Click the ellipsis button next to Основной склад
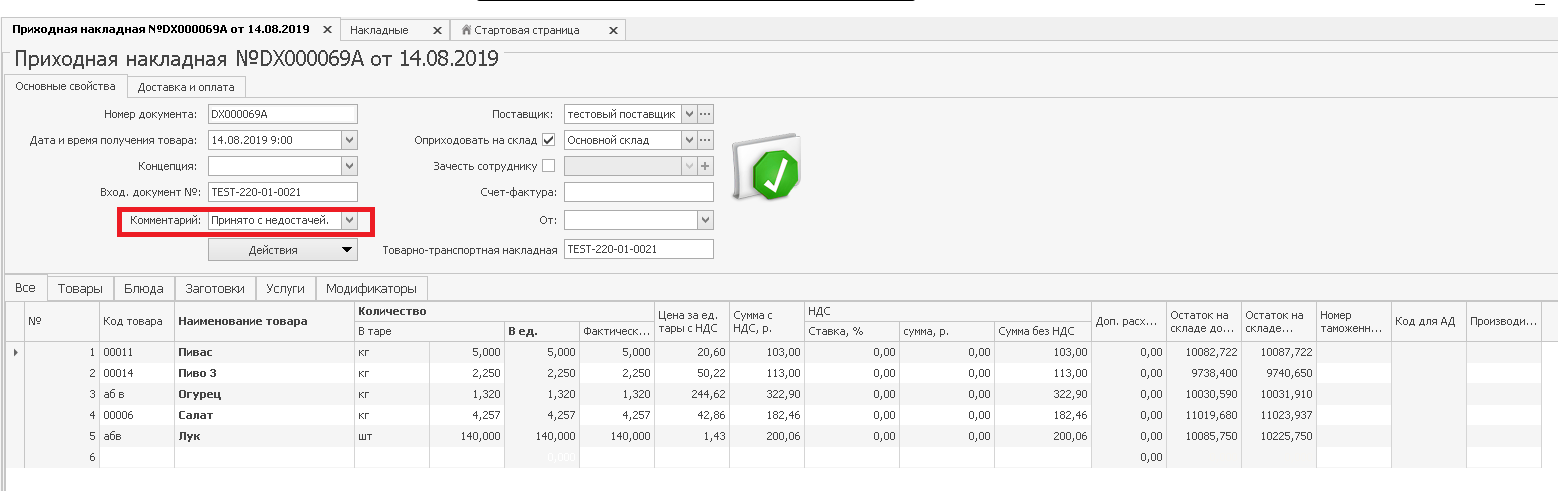The height and width of the screenshot is (491, 1558). pyautogui.click(x=705, y=140)
